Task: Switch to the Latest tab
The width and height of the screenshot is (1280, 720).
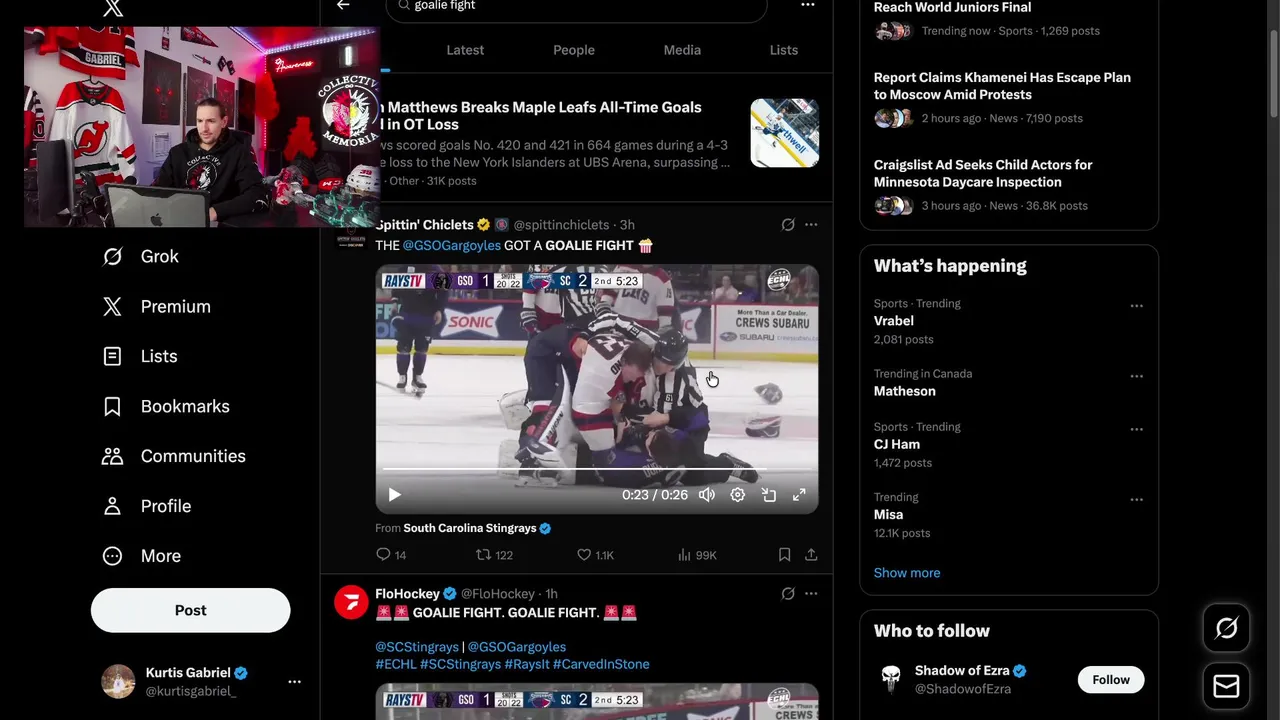Action: [x=465, y=50]
